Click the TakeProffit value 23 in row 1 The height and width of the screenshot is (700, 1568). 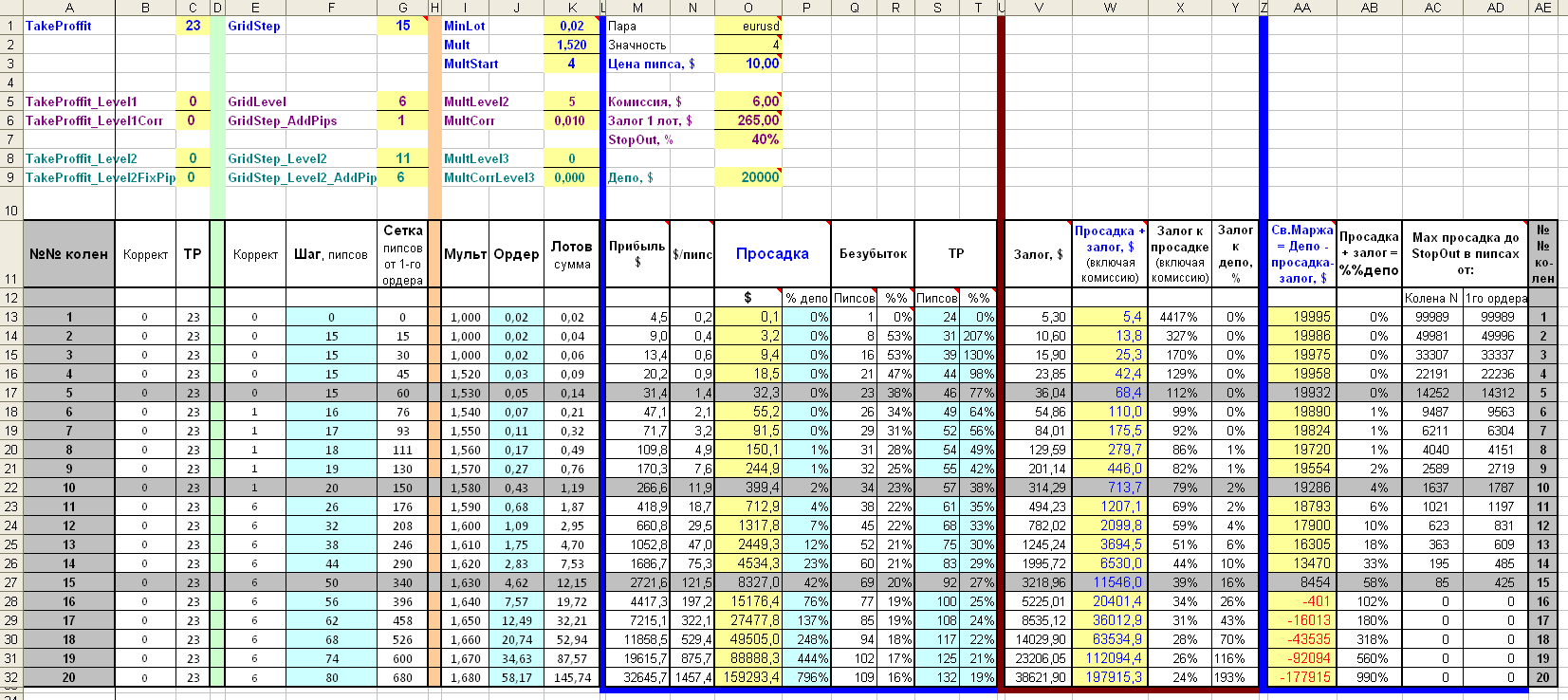[x=193, y=26]
